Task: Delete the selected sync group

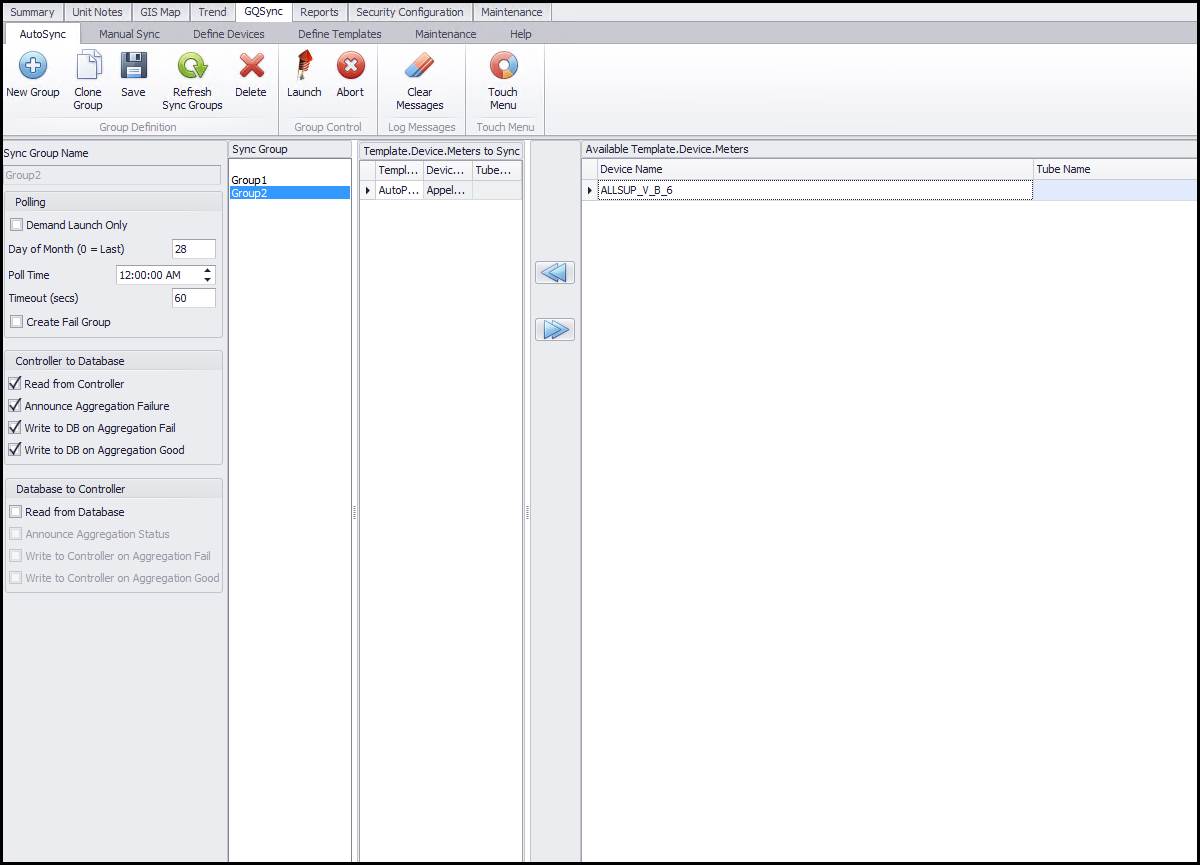Action: [x=251, y=67]
